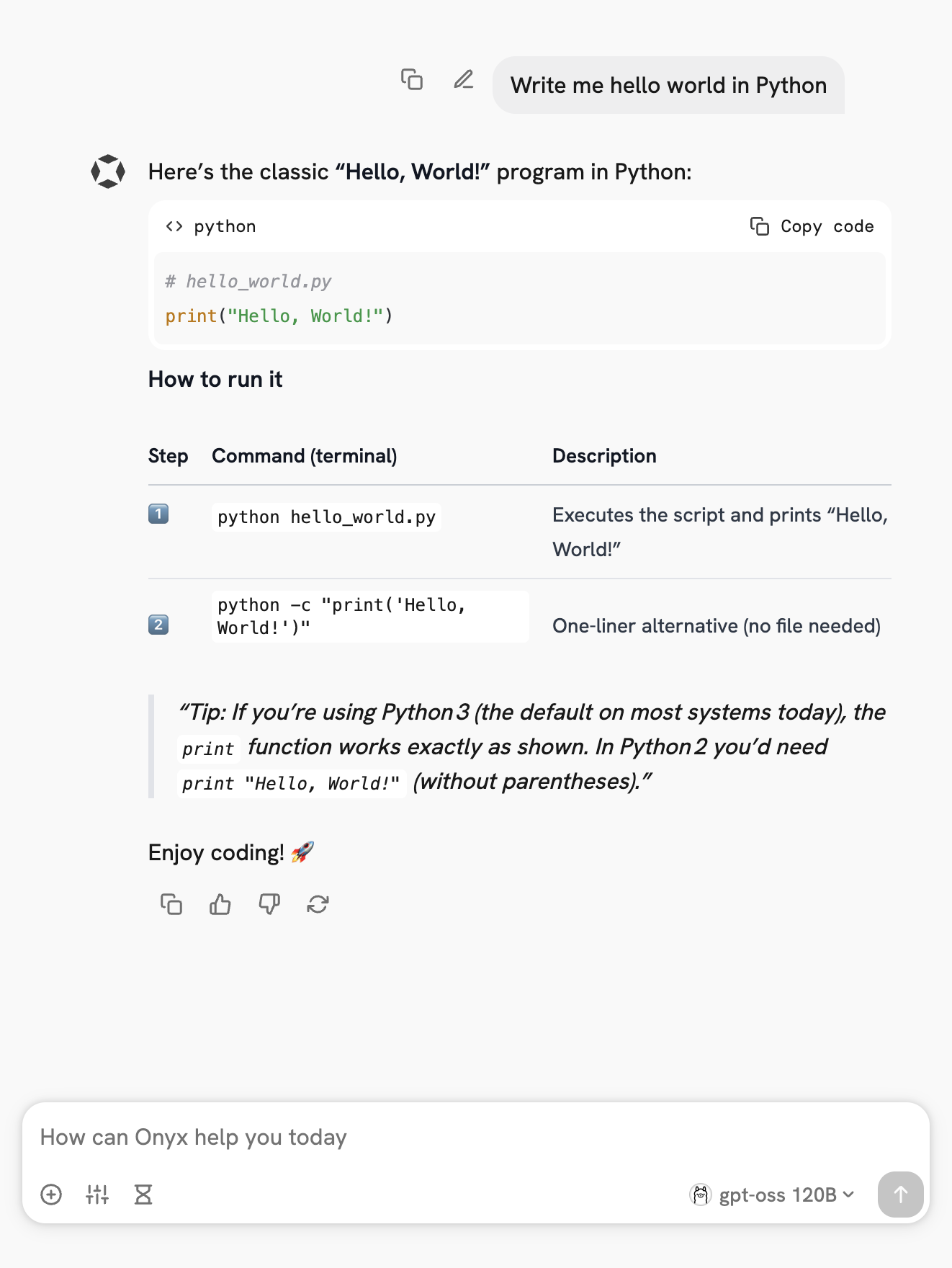Regenerate the assistant response
Viewport: 952px width, 1268px height.
click(x=318, y=904)
